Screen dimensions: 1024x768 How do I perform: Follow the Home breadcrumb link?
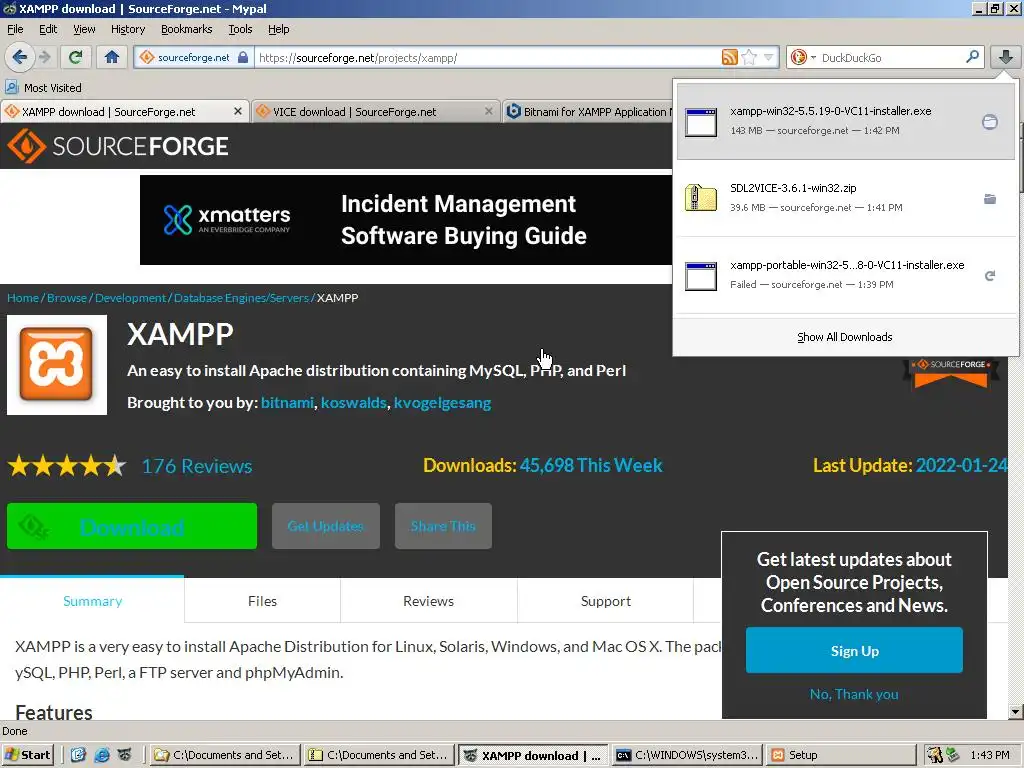tap(23, 298)
